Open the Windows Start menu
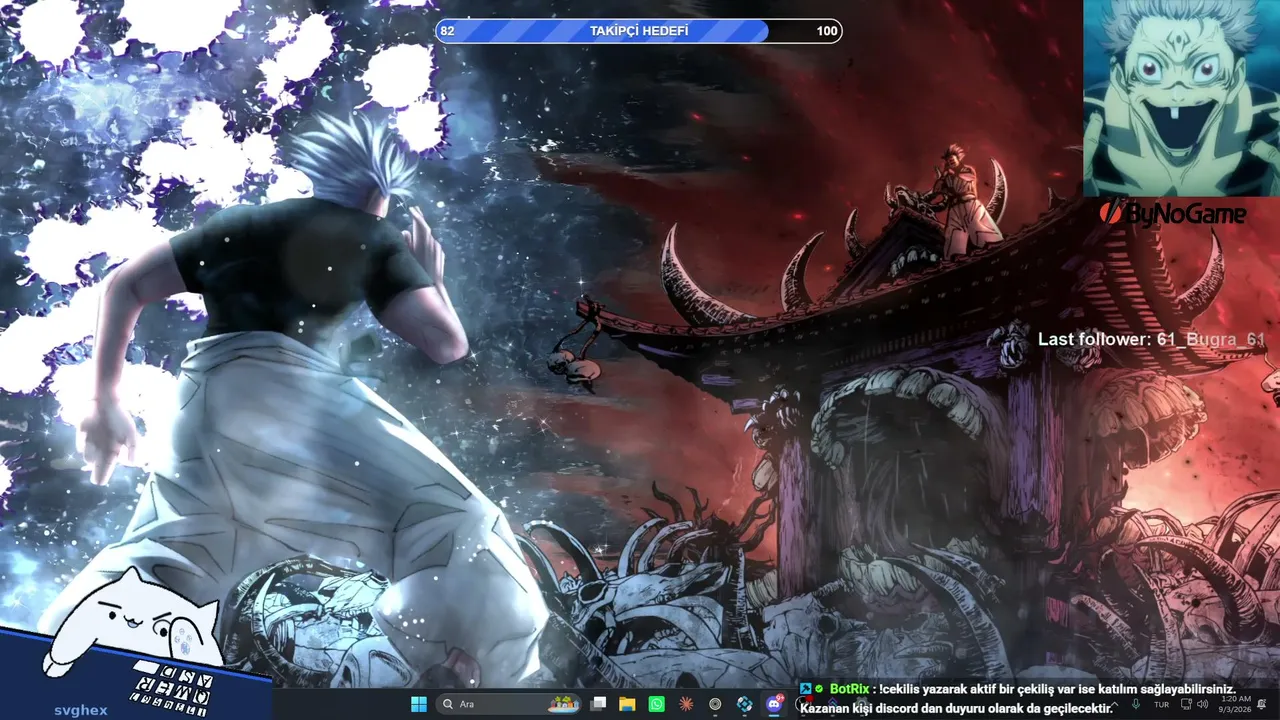Screen dimensions: 1280x720 [418, 704]
